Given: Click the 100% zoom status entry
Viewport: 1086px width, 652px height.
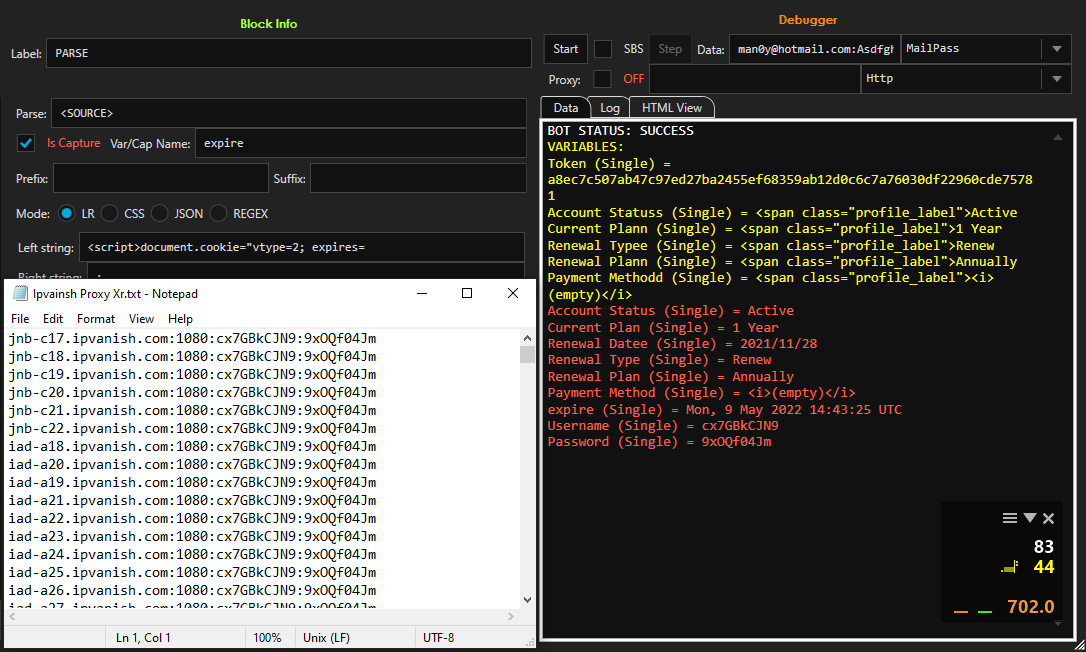Looking at the screenshot, I should tap(267, 637).
